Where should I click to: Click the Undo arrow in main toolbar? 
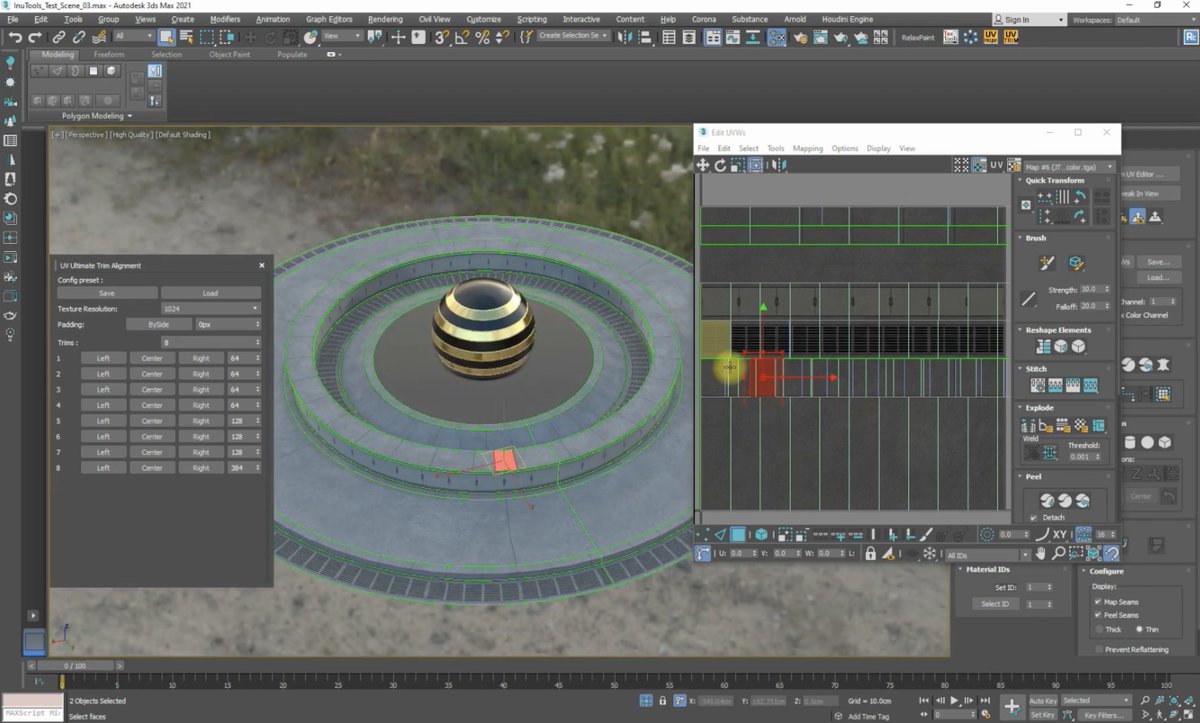tap(15, 37)
